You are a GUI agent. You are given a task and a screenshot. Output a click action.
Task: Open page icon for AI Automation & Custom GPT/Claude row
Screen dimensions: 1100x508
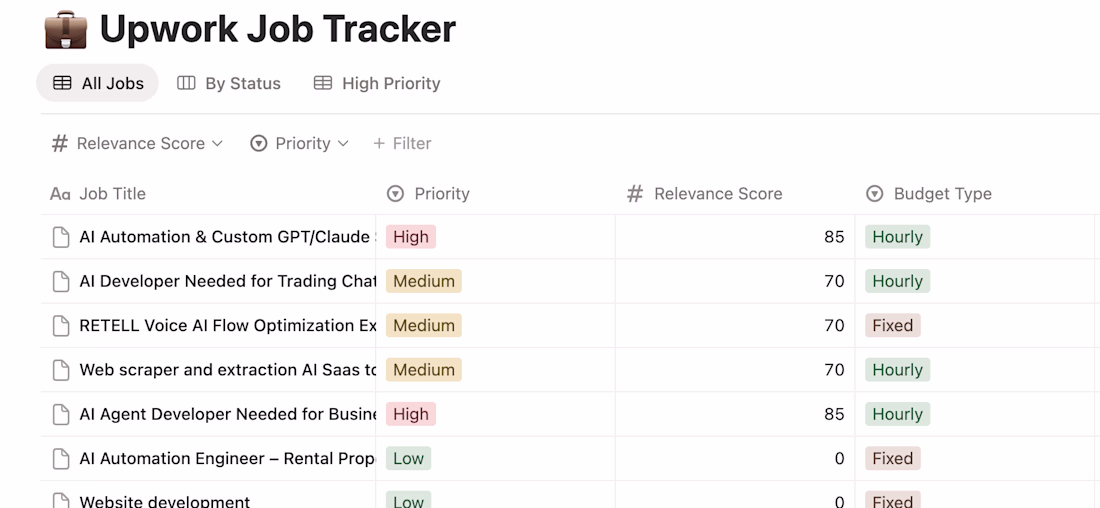click(61, 237)
